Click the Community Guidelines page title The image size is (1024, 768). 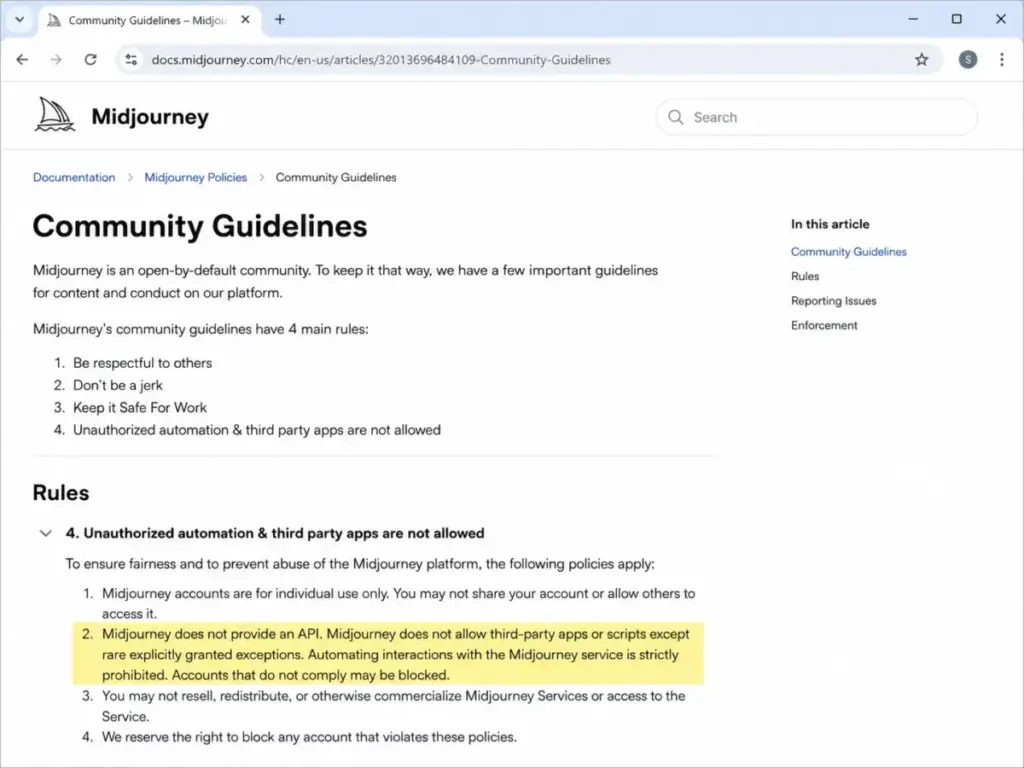click(200, 226)
